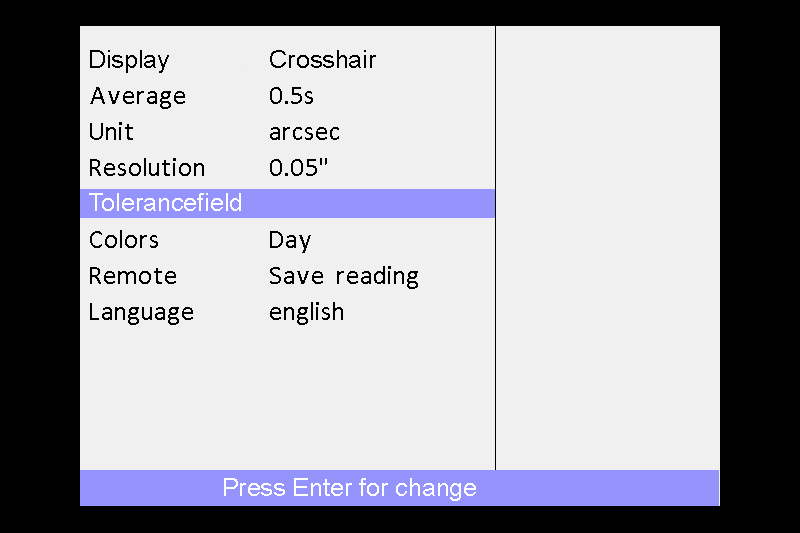Select the Colors setting label
800x533 pixels.
(x=123, y=240)
